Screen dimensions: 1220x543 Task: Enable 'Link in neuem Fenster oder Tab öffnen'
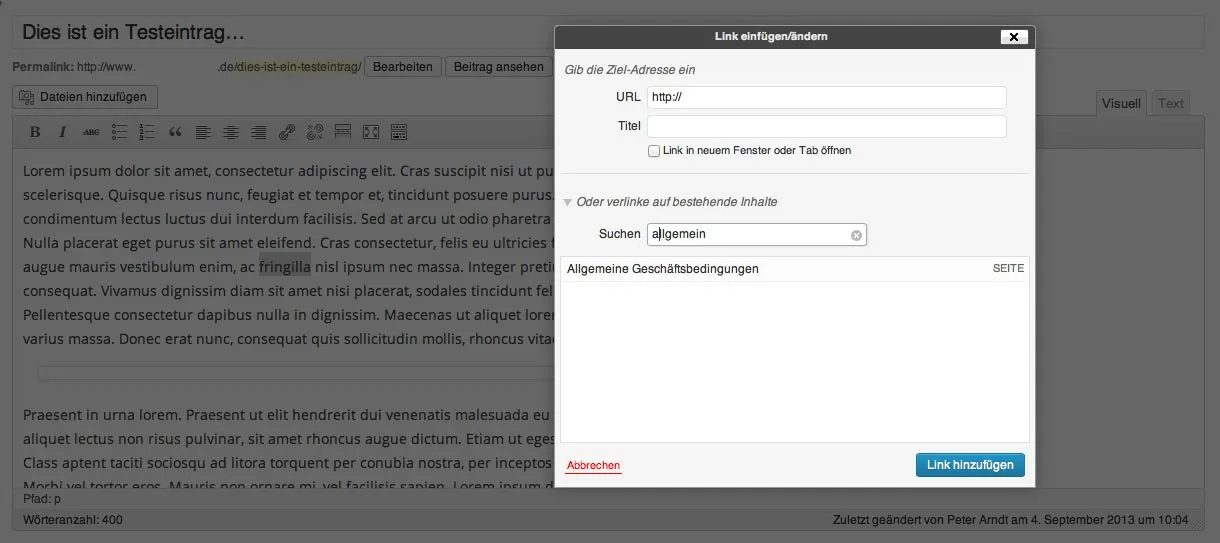654,151
